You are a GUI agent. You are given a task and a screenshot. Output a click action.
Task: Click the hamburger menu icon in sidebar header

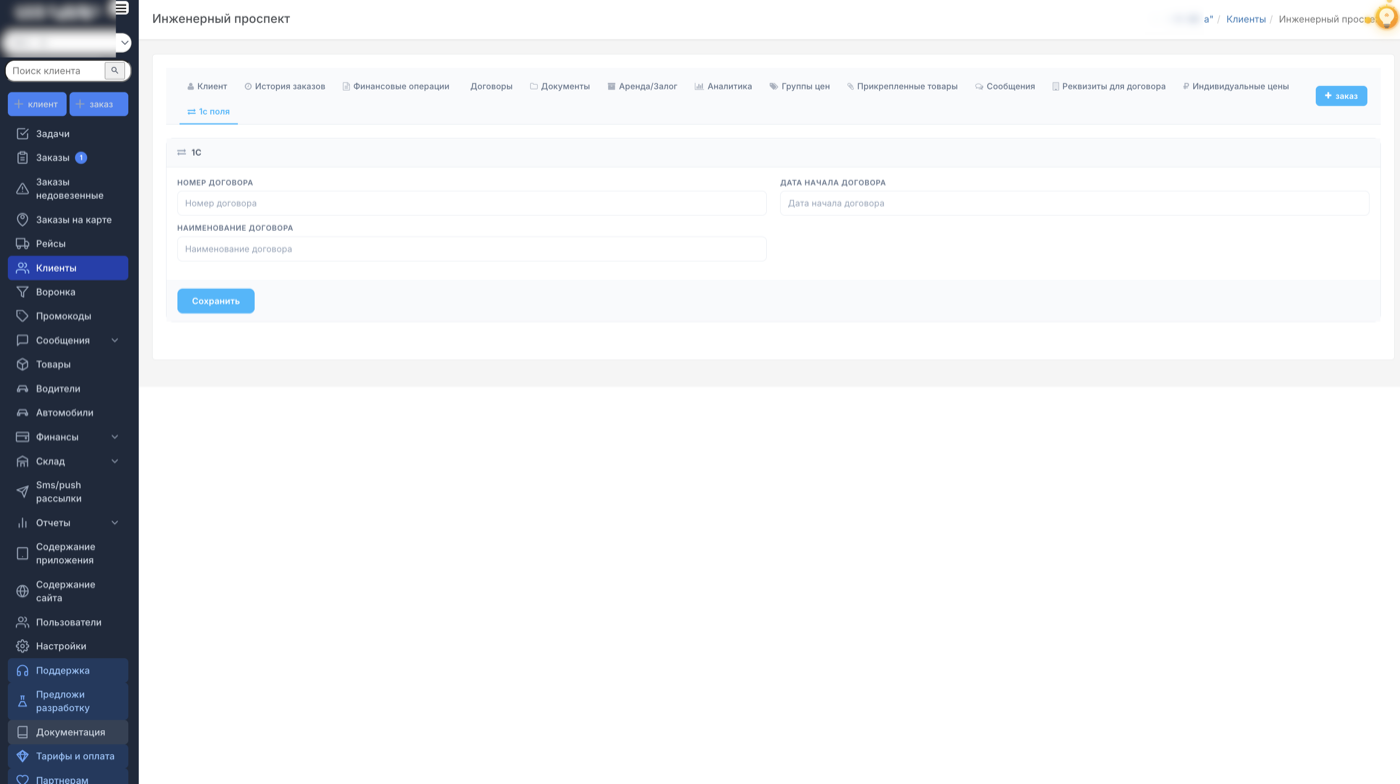(121, 8)
